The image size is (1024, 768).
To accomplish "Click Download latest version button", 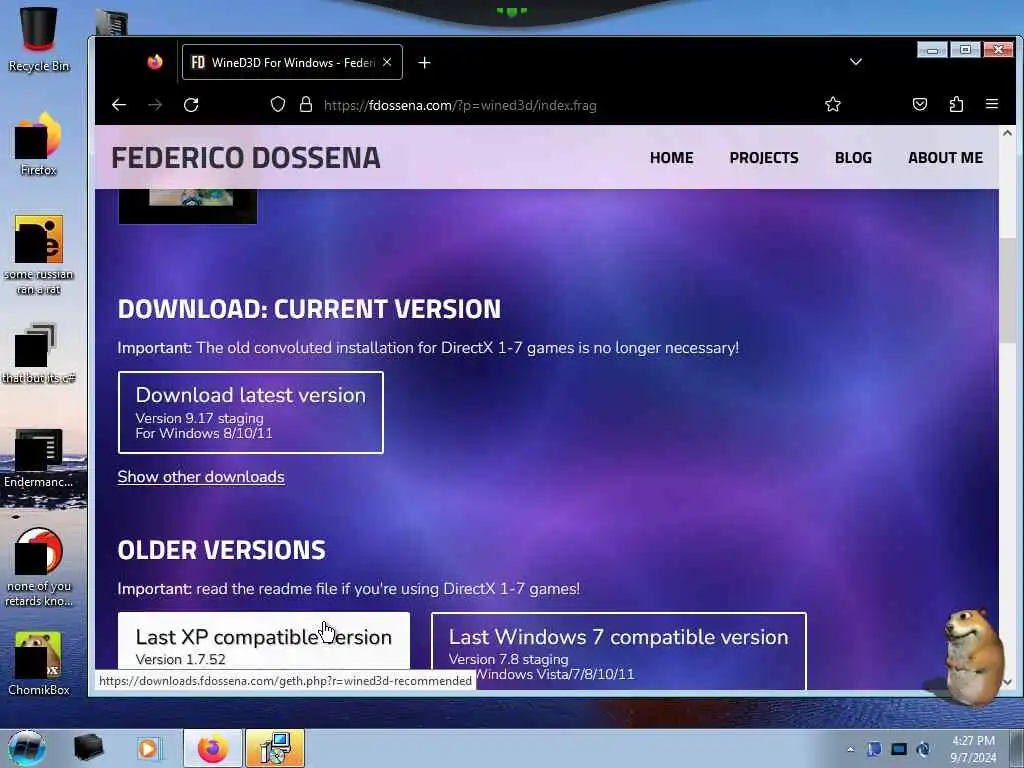I will 251,412.
